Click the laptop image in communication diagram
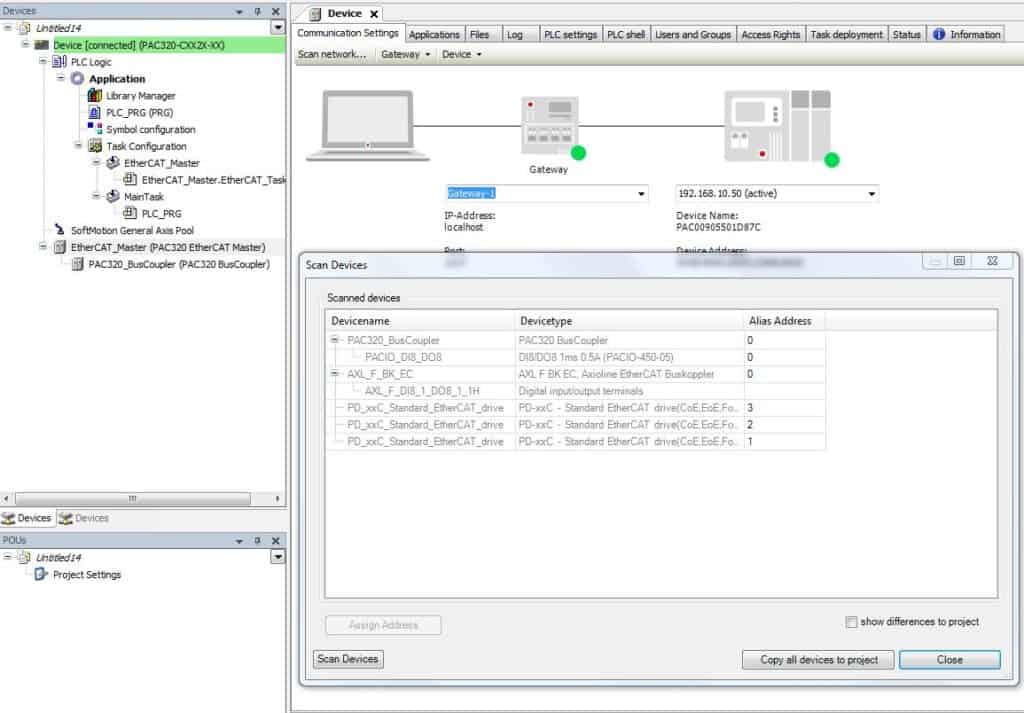This screenshot has width=1024, height=713. pyautogui.click(x=368, y=125)
